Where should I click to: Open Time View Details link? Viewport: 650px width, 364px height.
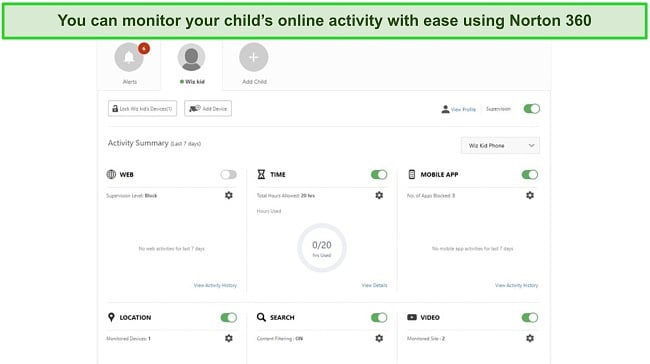pos(374,285)
